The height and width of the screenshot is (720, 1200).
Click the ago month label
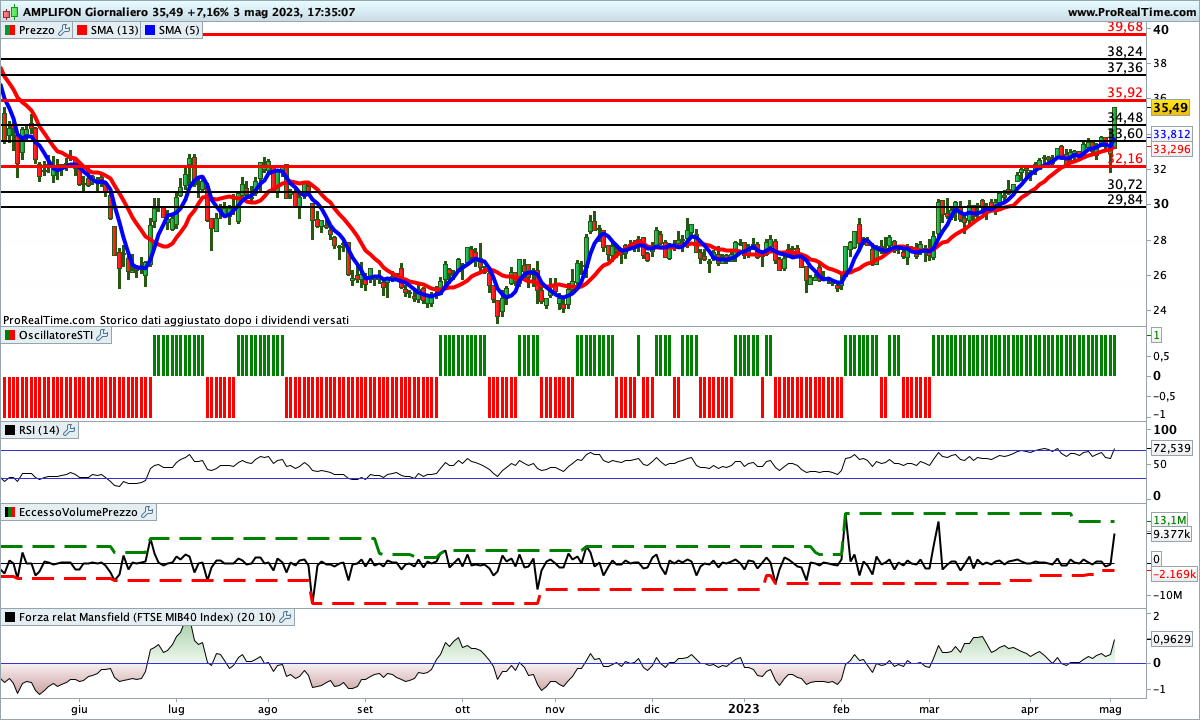pyautogui.click(x=270, y=708)
